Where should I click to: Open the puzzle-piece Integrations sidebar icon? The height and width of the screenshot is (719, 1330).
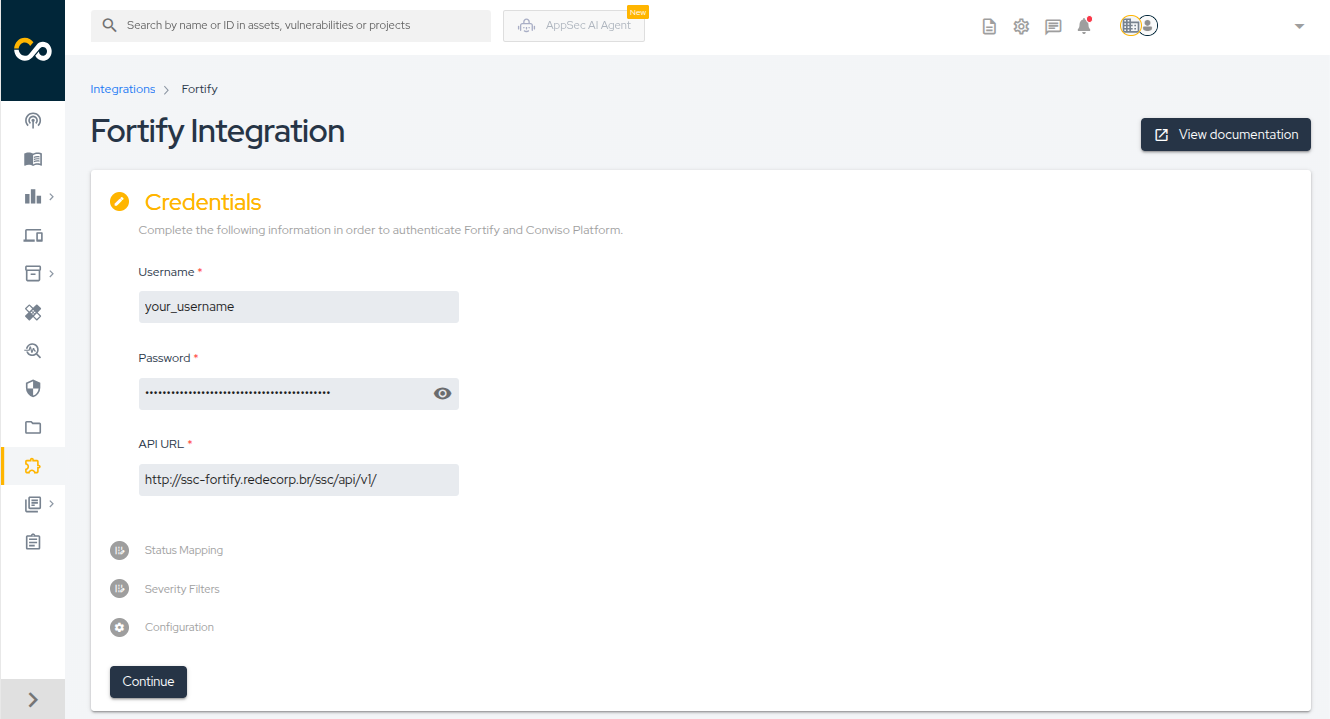33,466
